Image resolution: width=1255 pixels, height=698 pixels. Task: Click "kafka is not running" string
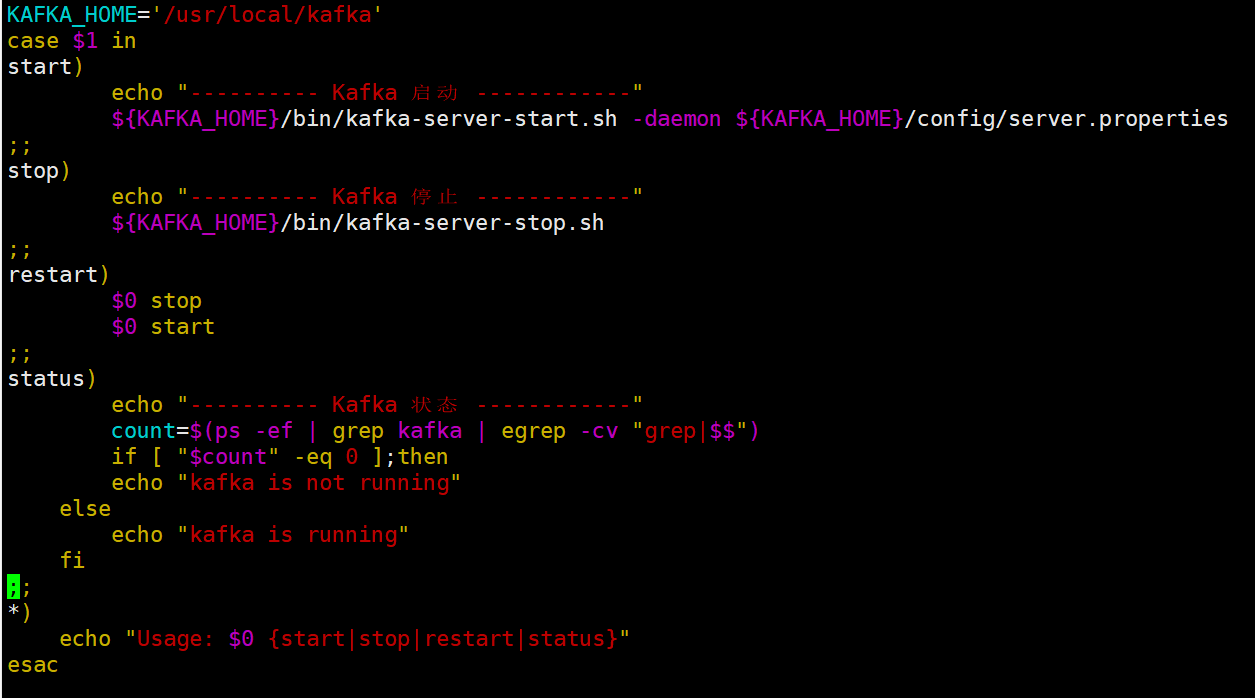pyautogui.click(x=319, y=483)
